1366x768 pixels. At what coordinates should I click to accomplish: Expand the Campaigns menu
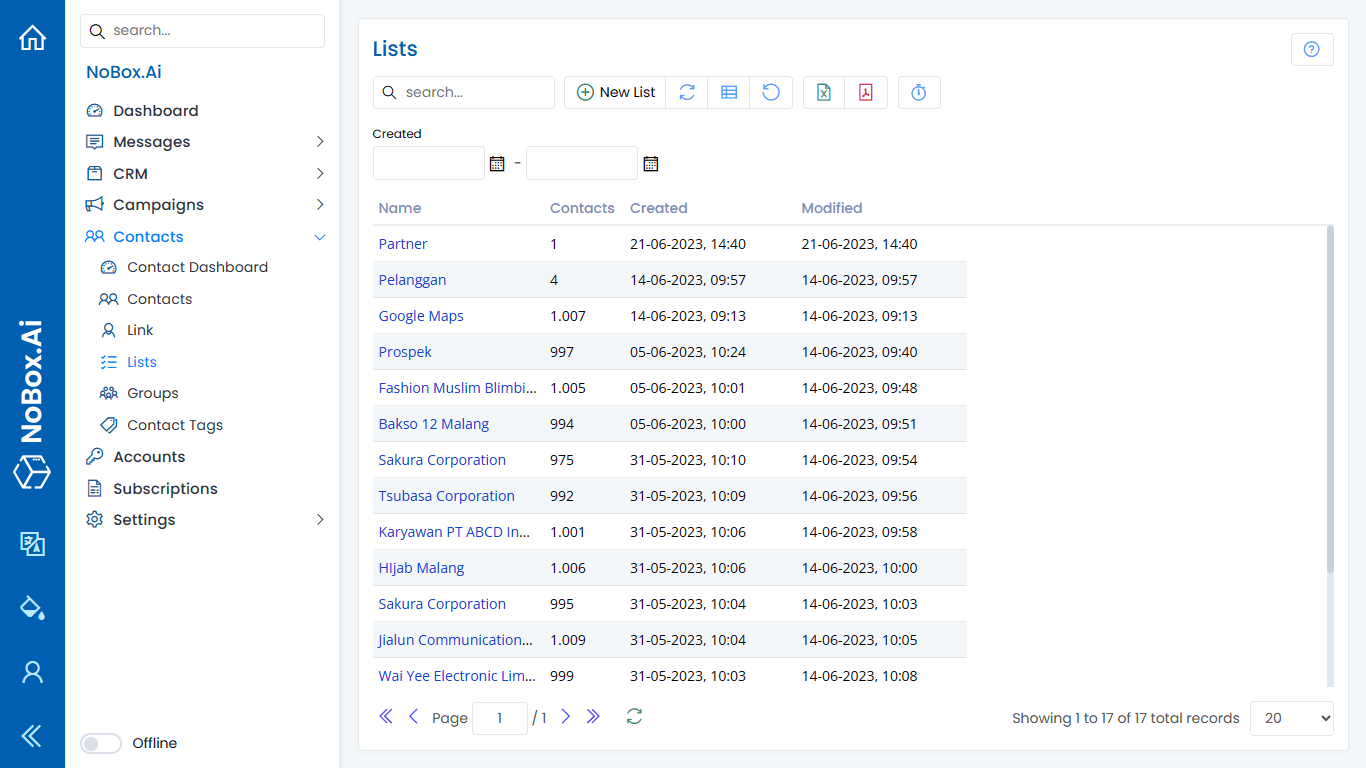(157, 204)
